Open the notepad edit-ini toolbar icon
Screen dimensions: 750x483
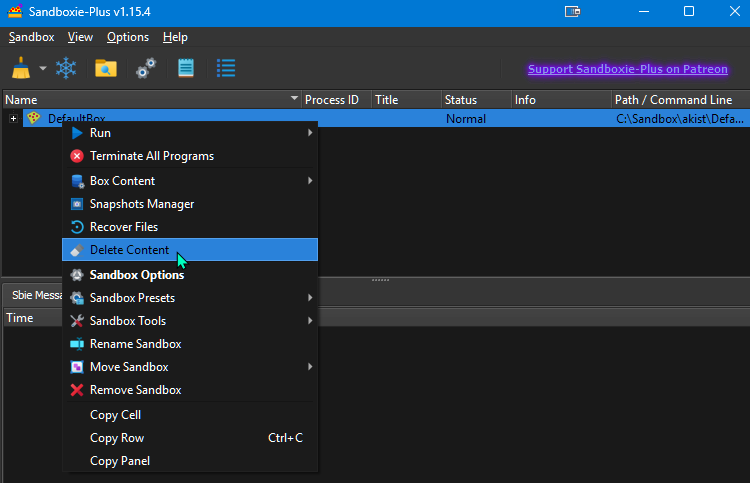point(186,68)
